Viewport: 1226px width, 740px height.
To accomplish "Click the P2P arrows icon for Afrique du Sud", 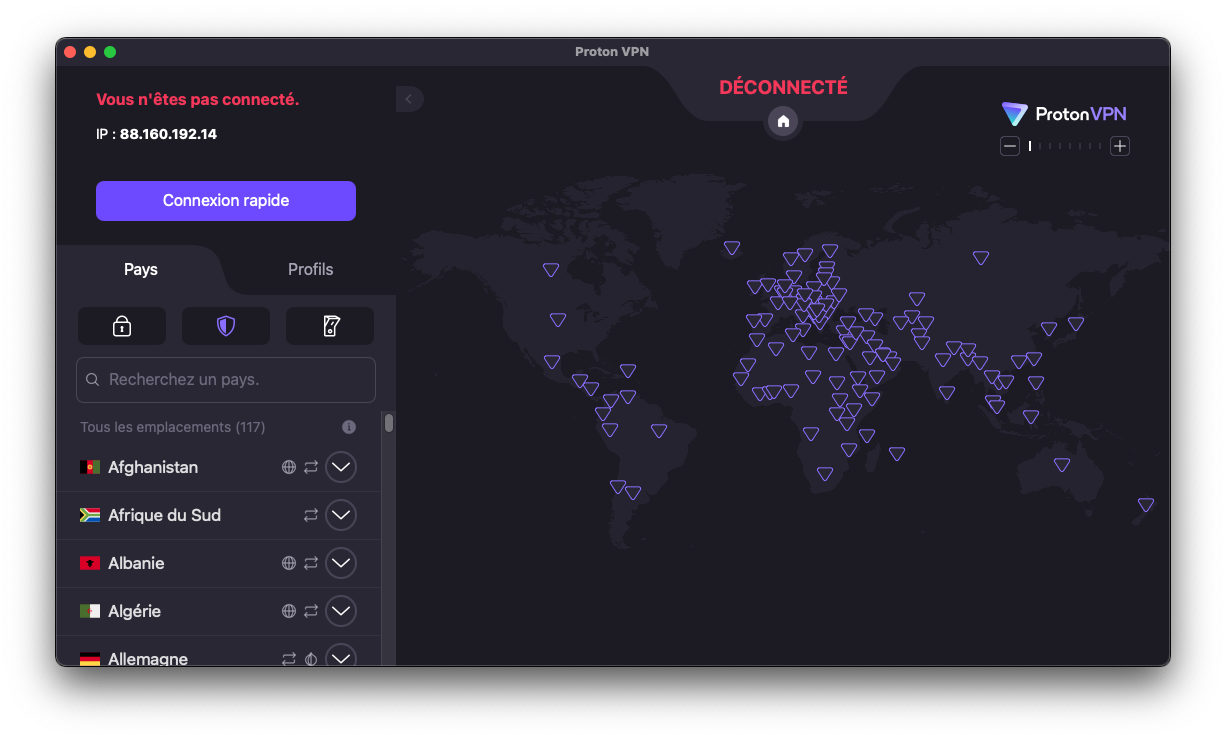I will (x=311, y=515).
